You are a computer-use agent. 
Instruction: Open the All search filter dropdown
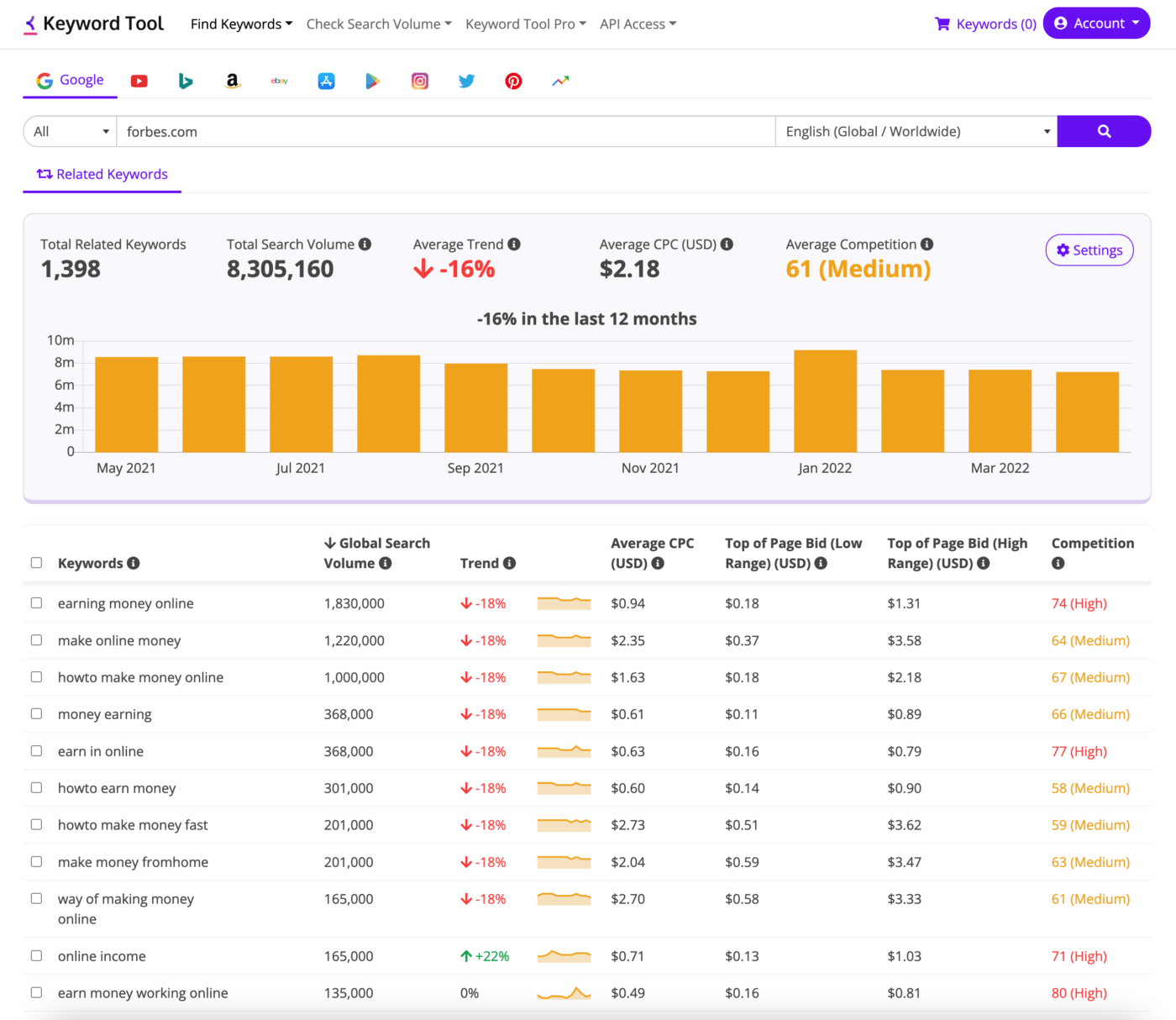pyautogui.click(x=71, y=131)
